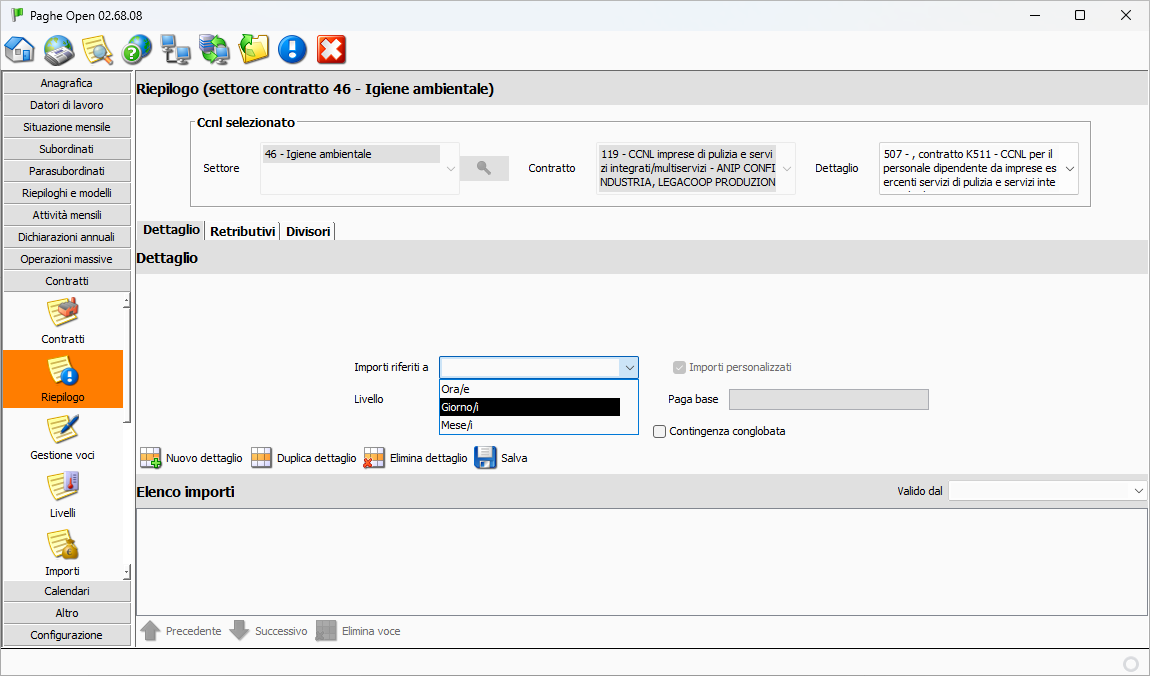
Task: Switch to the Retributivi tab
Action: click(x=243, y=231)
